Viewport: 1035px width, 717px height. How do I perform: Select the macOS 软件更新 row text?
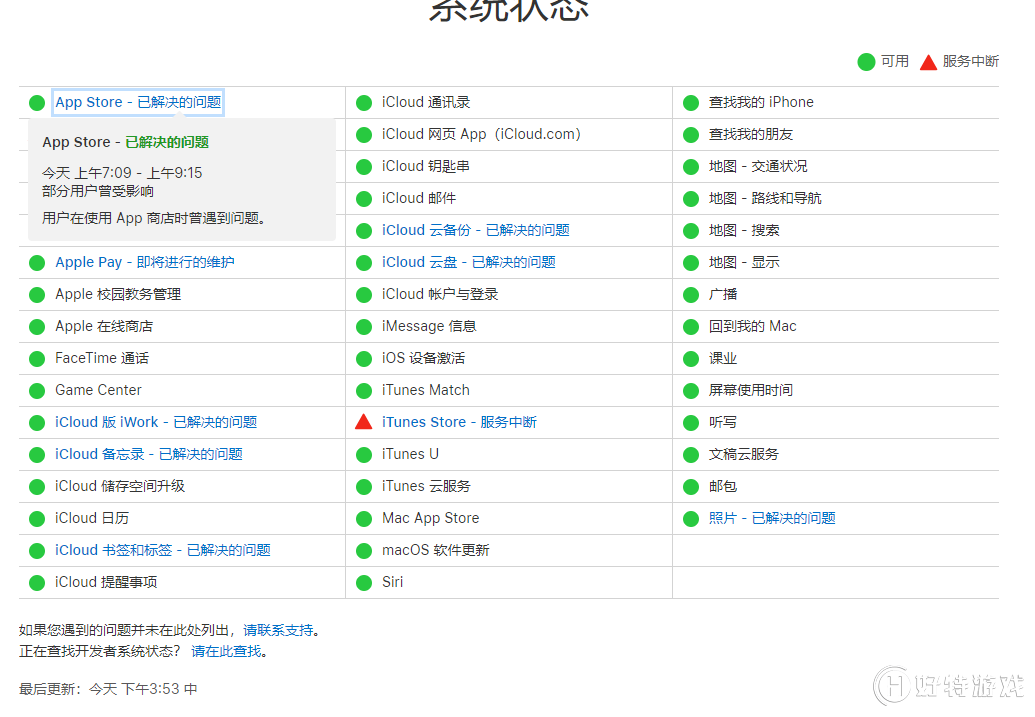pyautogui.click(x=435, y=550)
